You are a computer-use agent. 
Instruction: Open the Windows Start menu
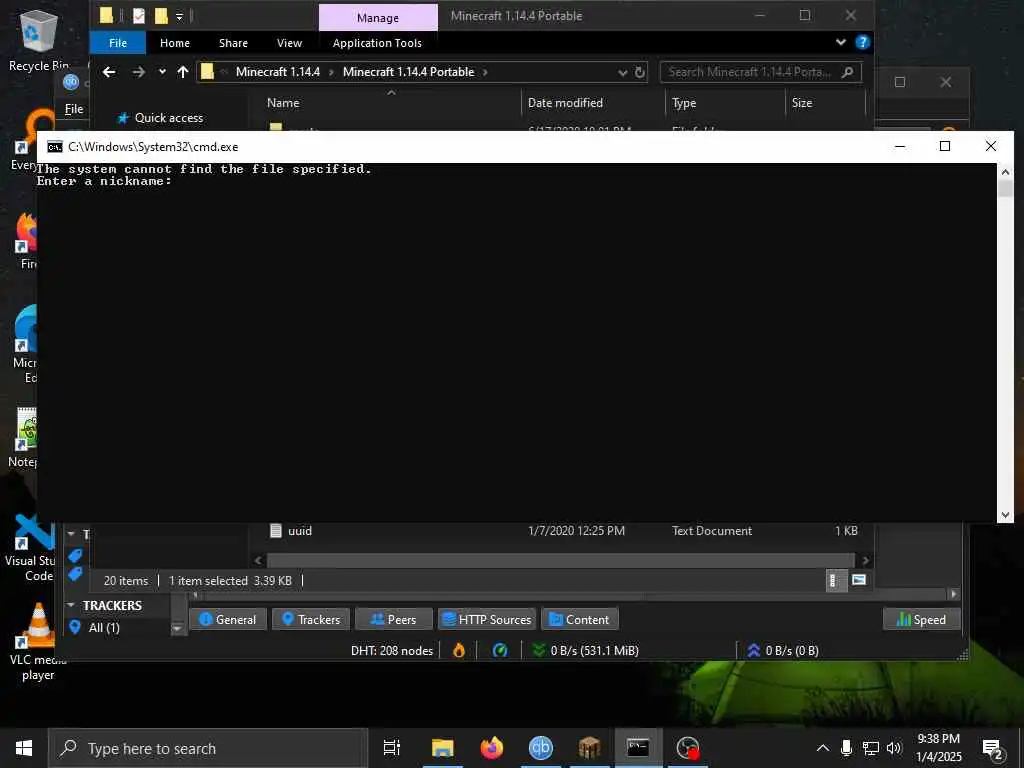click(24, 748)
